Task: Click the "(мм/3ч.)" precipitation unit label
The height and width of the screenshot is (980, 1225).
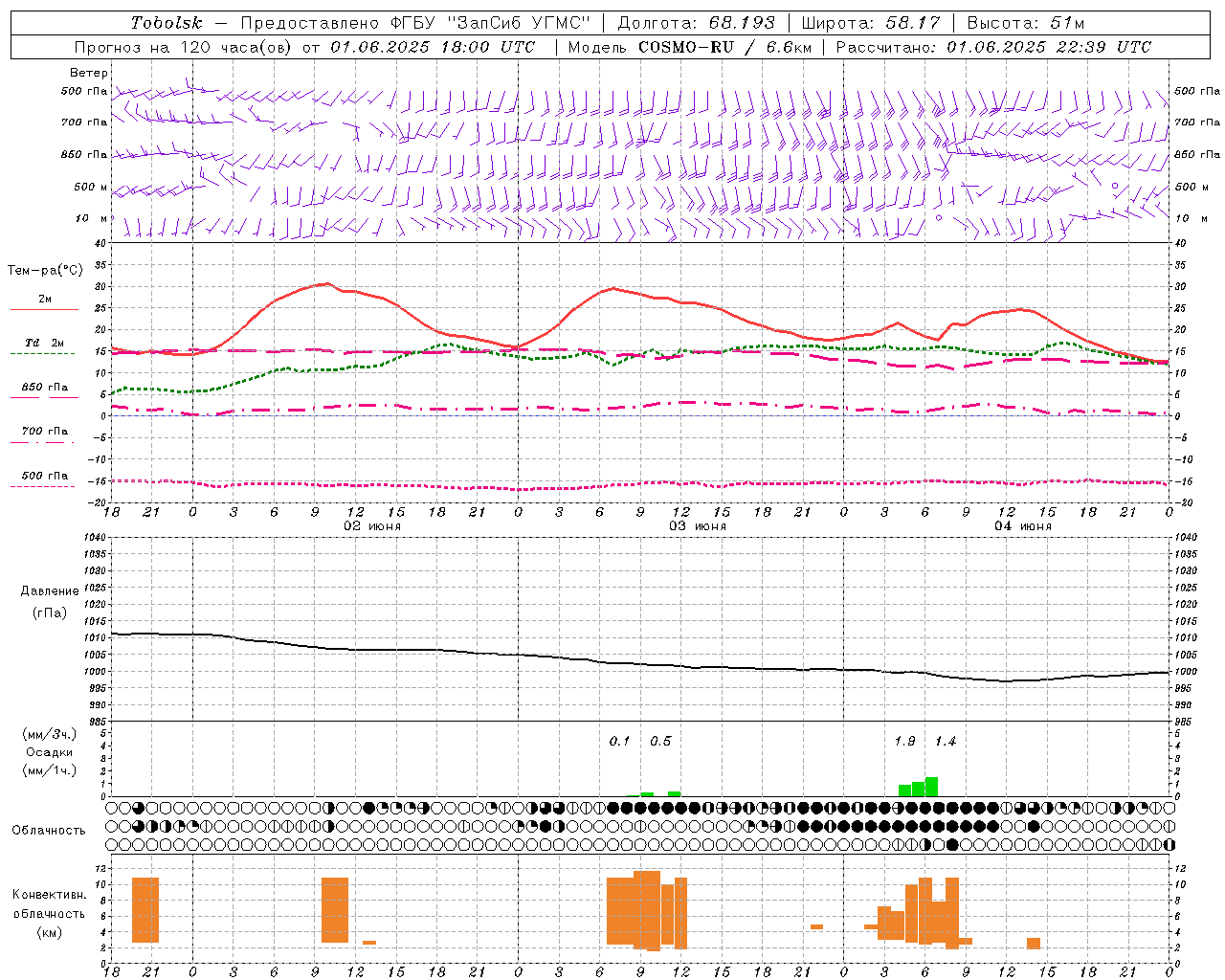Action: pos(50,734)
